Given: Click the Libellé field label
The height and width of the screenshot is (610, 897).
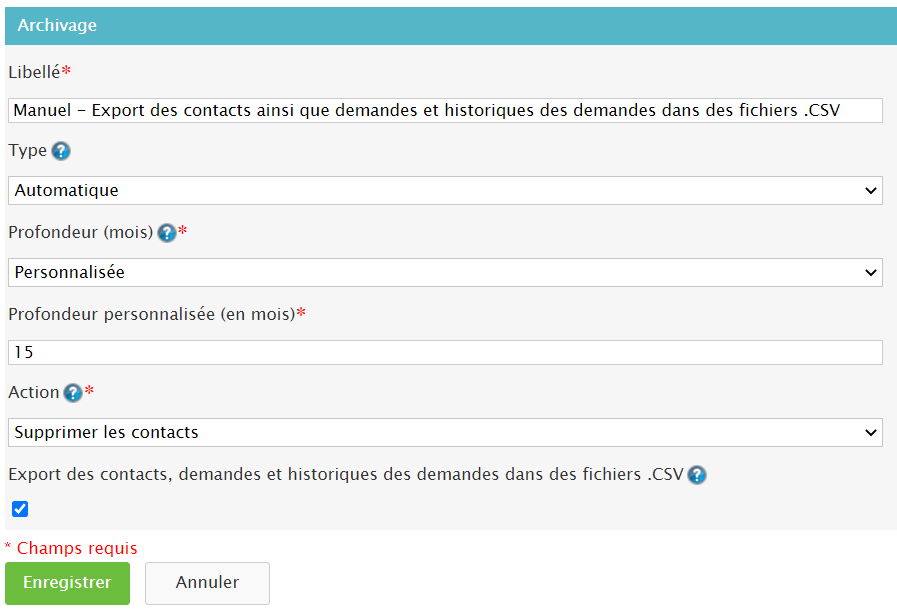Looking at the screenshot, I should 34,72.
